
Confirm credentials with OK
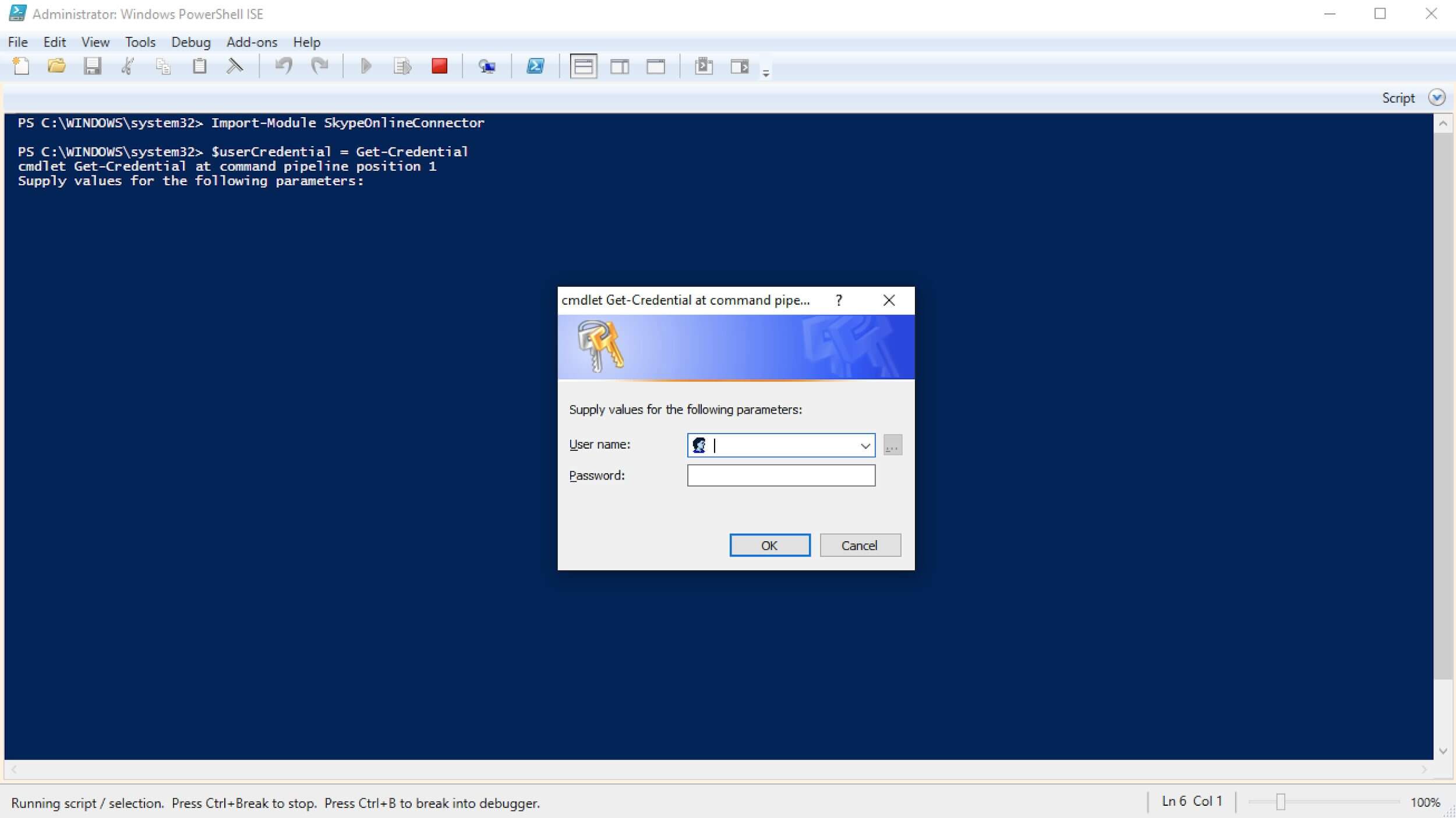tap(770, 545)
